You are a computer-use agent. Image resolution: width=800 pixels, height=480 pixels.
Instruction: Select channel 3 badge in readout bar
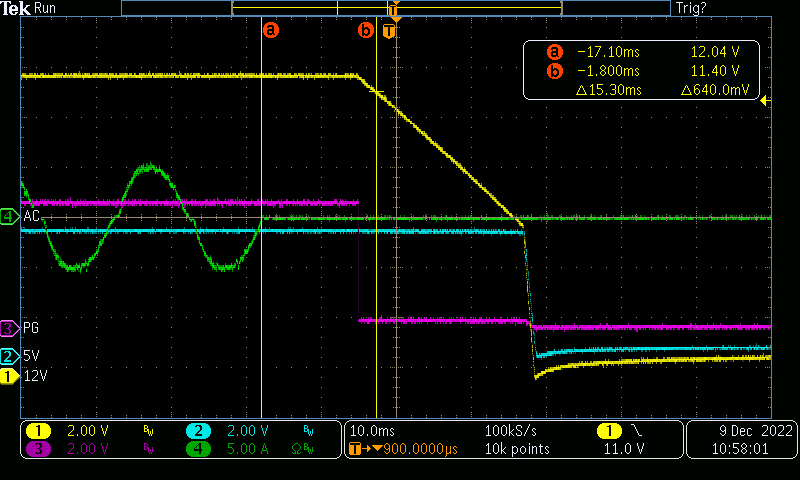pyautogui.click(x=38, y=449)
